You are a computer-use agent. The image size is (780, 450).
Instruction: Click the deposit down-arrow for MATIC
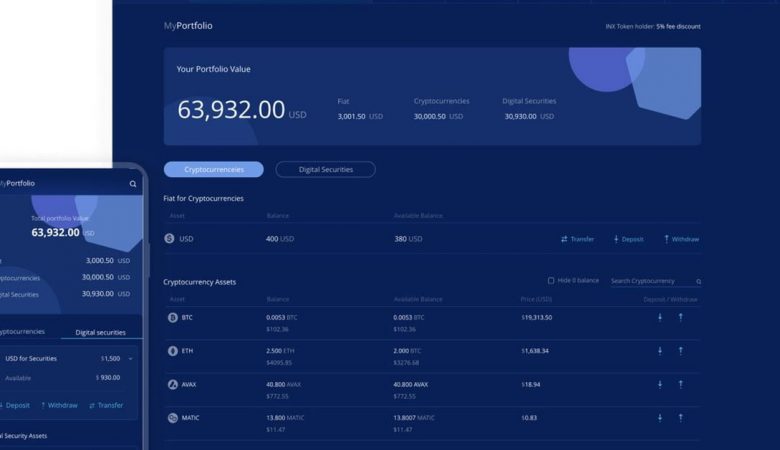pos(660,418)
